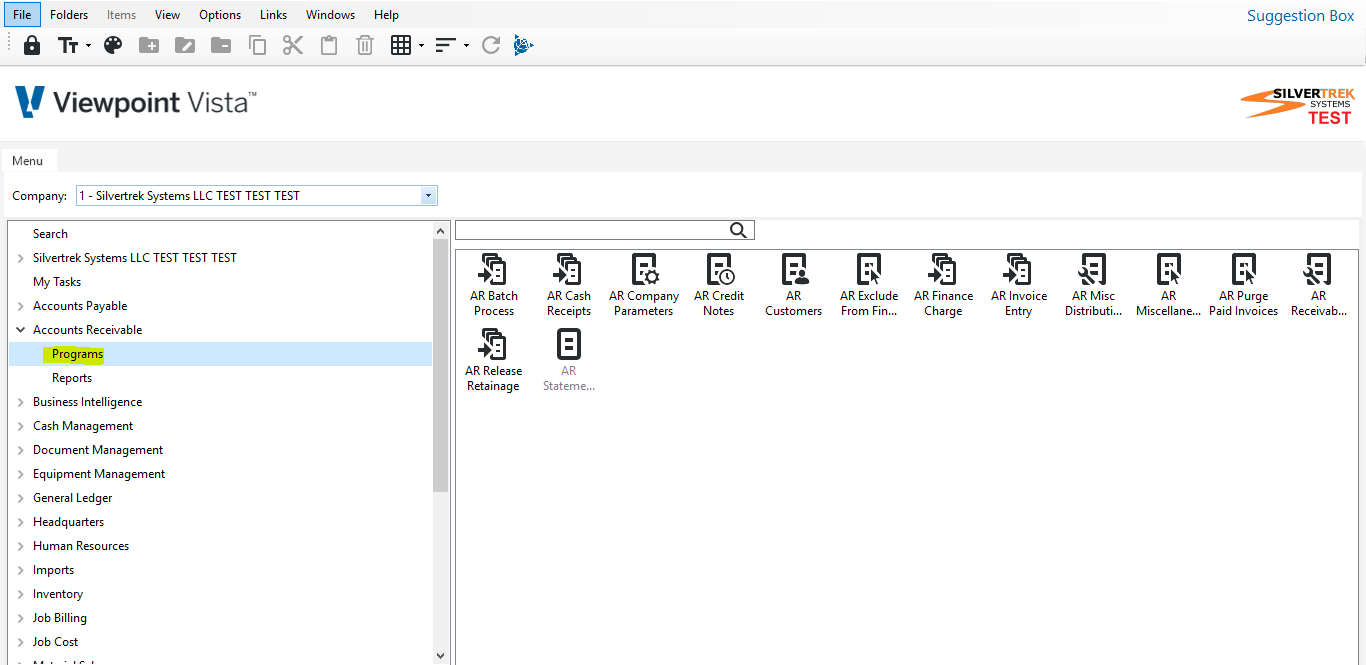Collapse the Accounts Receivable node
The height and width of the screenshot is (665, 1366).
pyautogui.click(x=21, y=329)
